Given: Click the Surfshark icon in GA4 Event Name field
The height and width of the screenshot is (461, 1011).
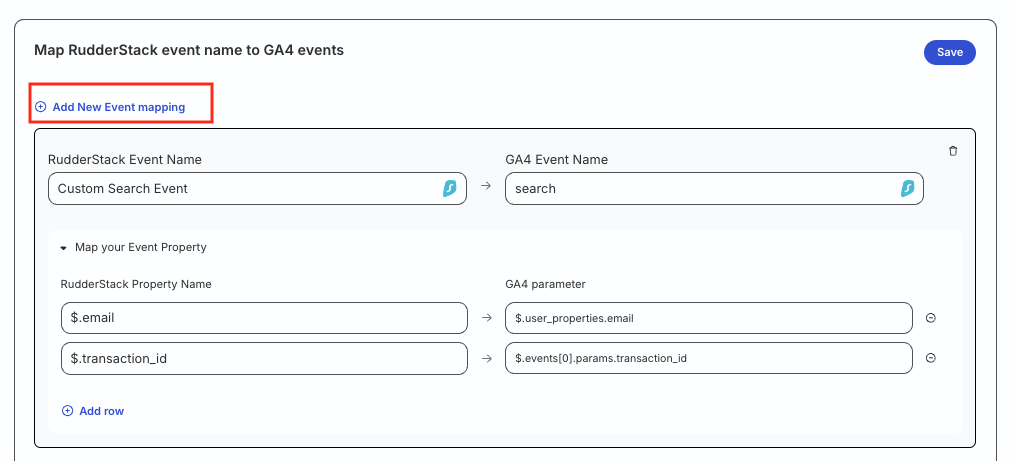Looking at the screenshot, I should click(907, 188).
